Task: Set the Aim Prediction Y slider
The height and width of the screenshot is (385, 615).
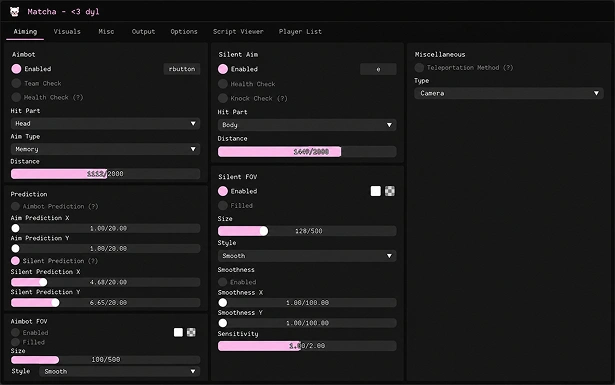Action: pyautogui.click(x=106, y=249)
